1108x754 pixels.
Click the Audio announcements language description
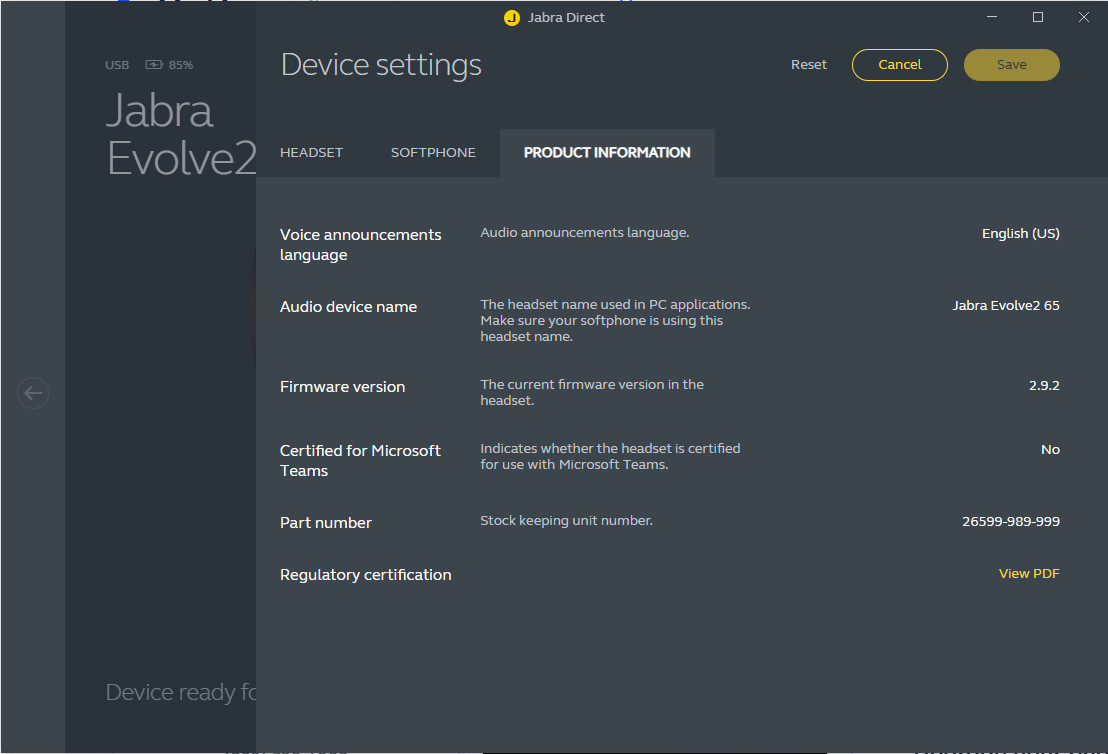tap(584, 232)
